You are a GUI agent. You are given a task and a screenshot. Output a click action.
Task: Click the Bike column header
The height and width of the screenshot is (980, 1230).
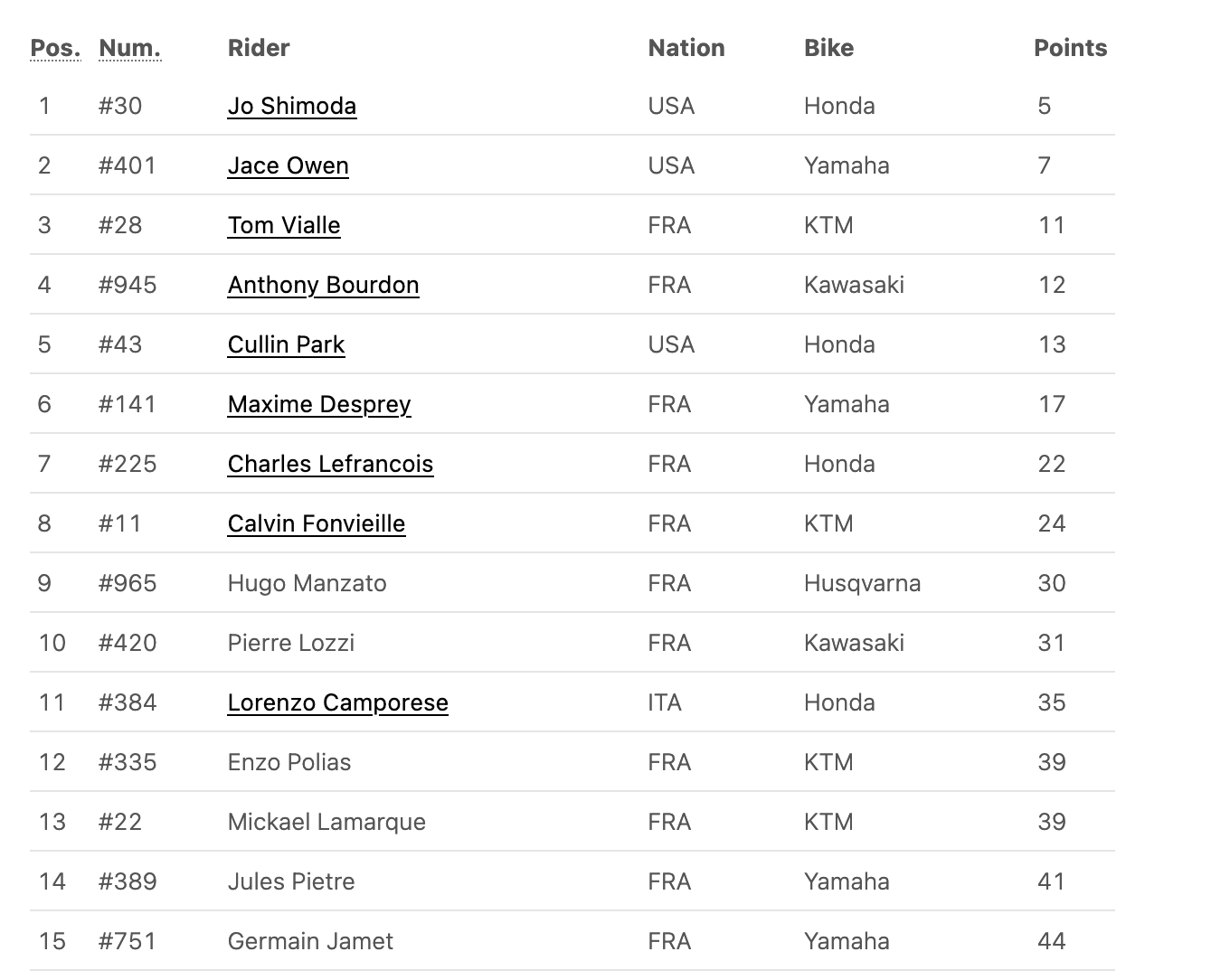click(828, 48)
